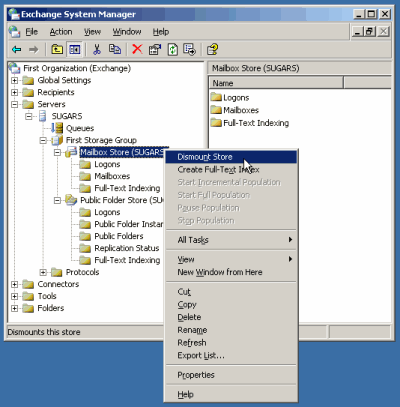Image resolution: width=400 pixels, height=407 pixels.
Task: Collapse the First Storage Group node
Action: tap(43, 140)
